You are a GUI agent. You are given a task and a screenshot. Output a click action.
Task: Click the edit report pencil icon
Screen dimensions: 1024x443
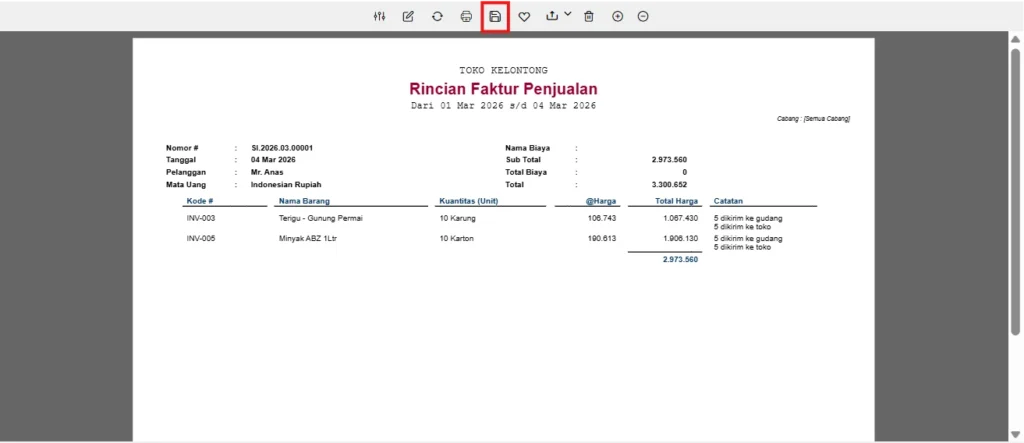tap(408, 16)
